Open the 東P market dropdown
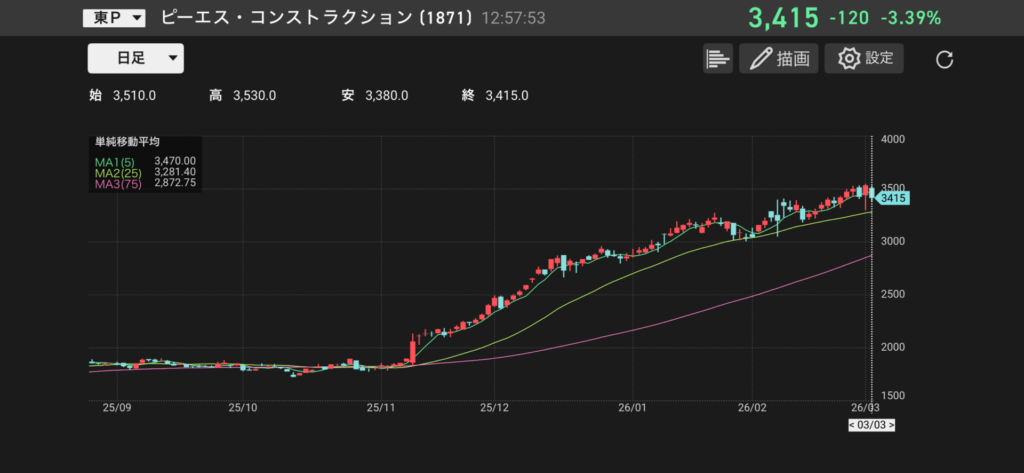Viewport: 1024px width, 473px height. 114,18
